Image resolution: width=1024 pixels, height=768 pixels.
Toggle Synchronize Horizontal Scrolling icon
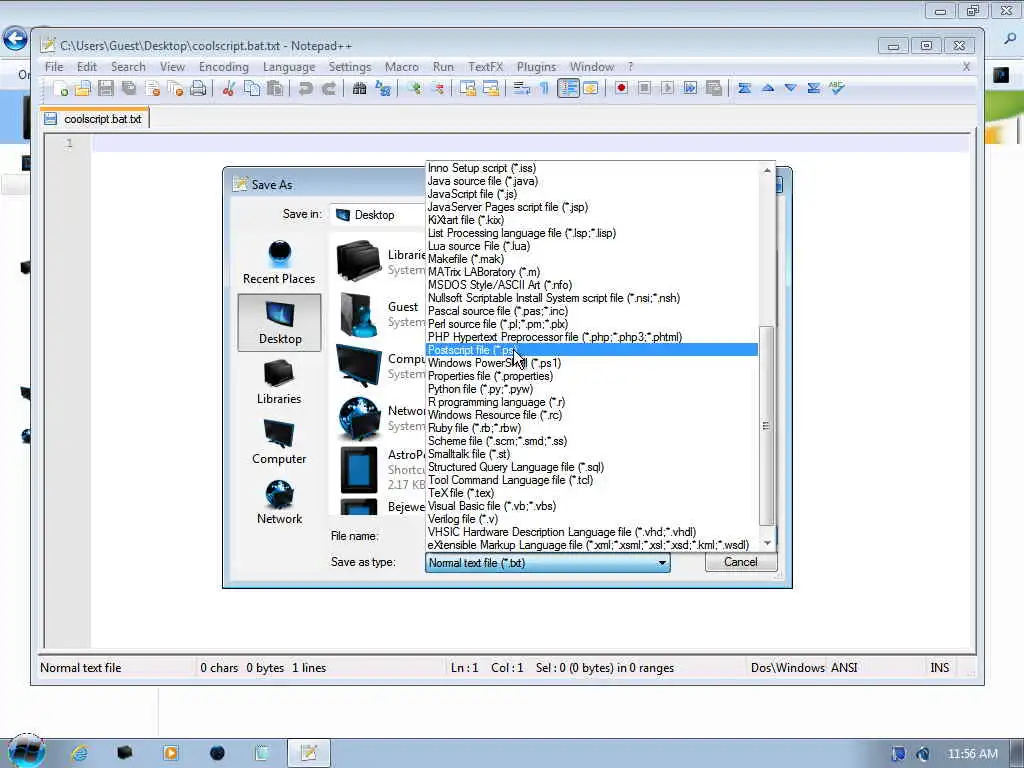(490, 88)
